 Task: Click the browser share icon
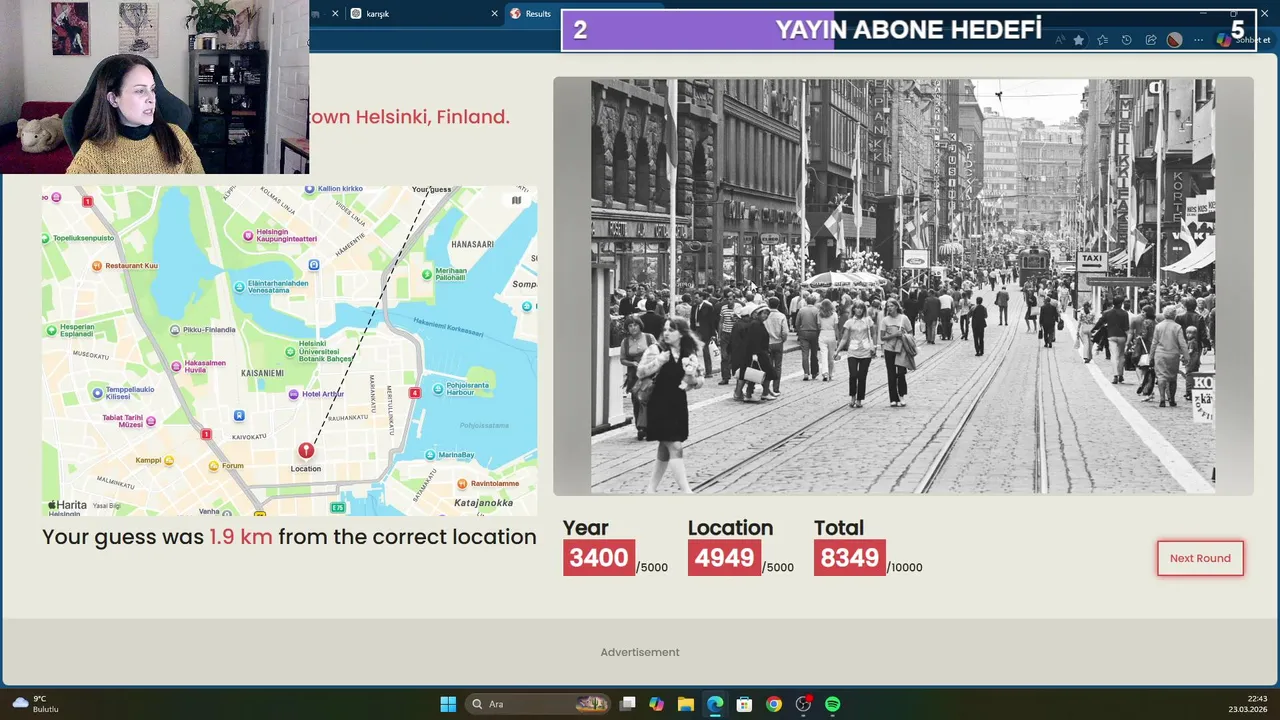1150,40
